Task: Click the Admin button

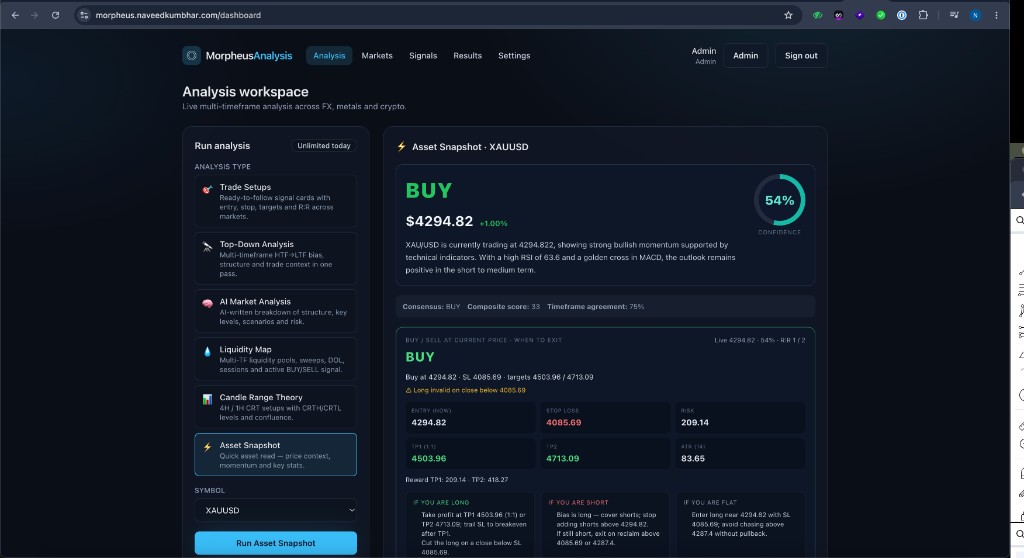Action: [745, 56]
